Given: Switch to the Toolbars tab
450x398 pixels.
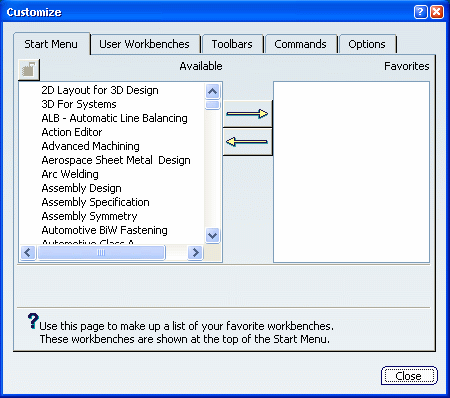Looking at the screenshot, I should coord(232,44).
